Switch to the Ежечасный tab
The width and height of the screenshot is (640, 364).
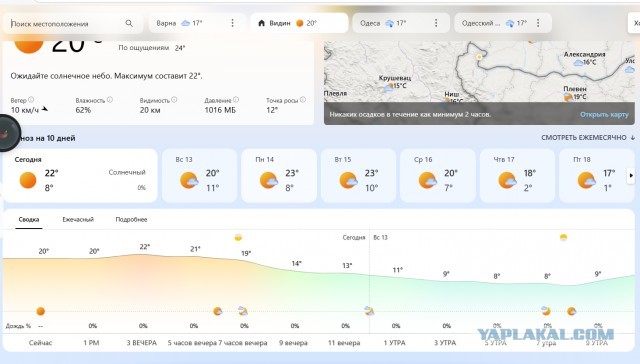(78, 220)
